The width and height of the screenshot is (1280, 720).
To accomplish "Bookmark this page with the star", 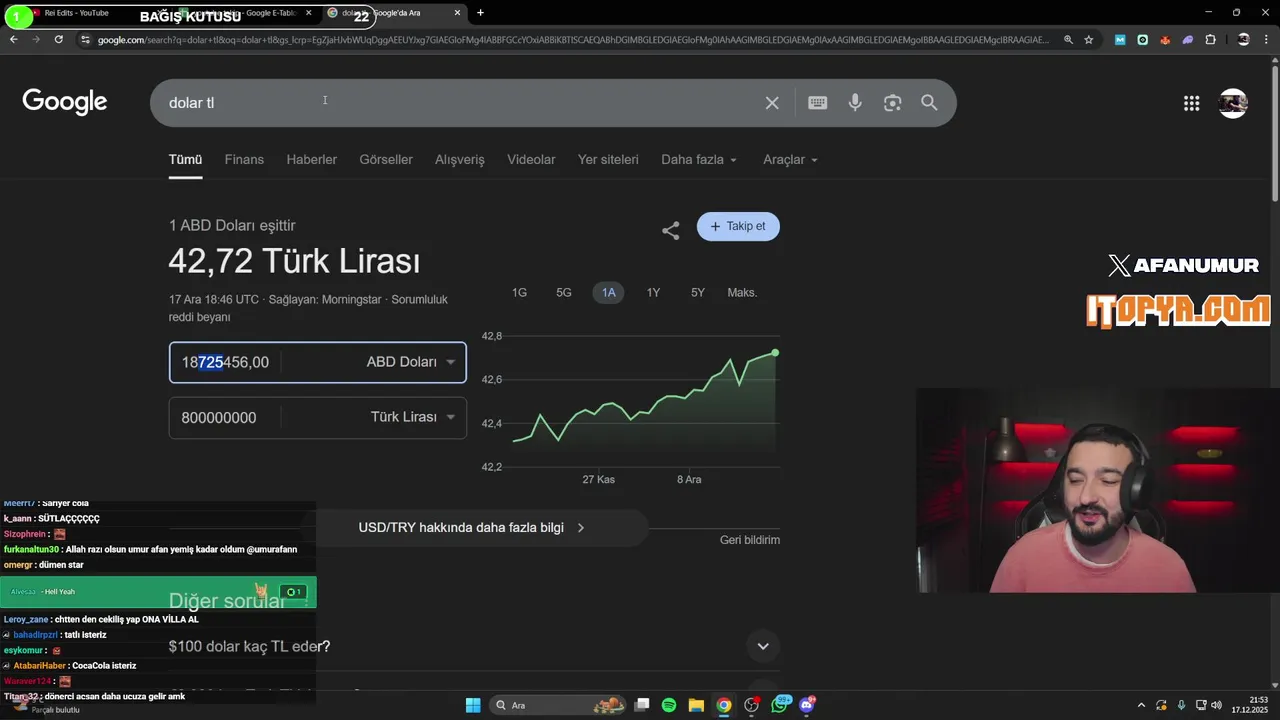I will click(x=1089, y=39).
